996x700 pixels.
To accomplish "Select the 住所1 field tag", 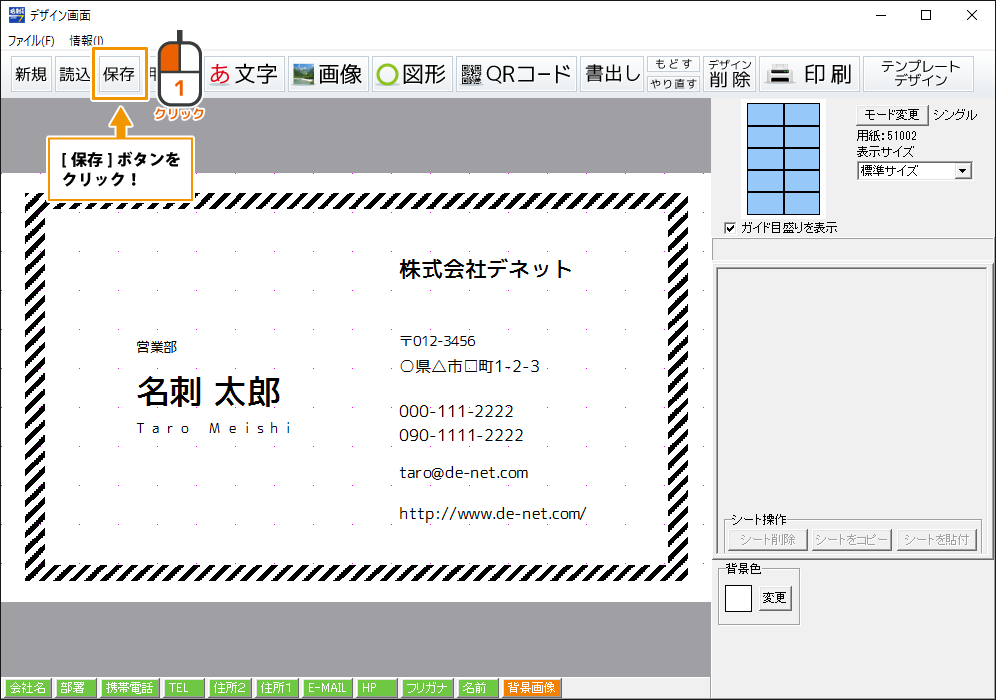I will click(x=276, y=688).
